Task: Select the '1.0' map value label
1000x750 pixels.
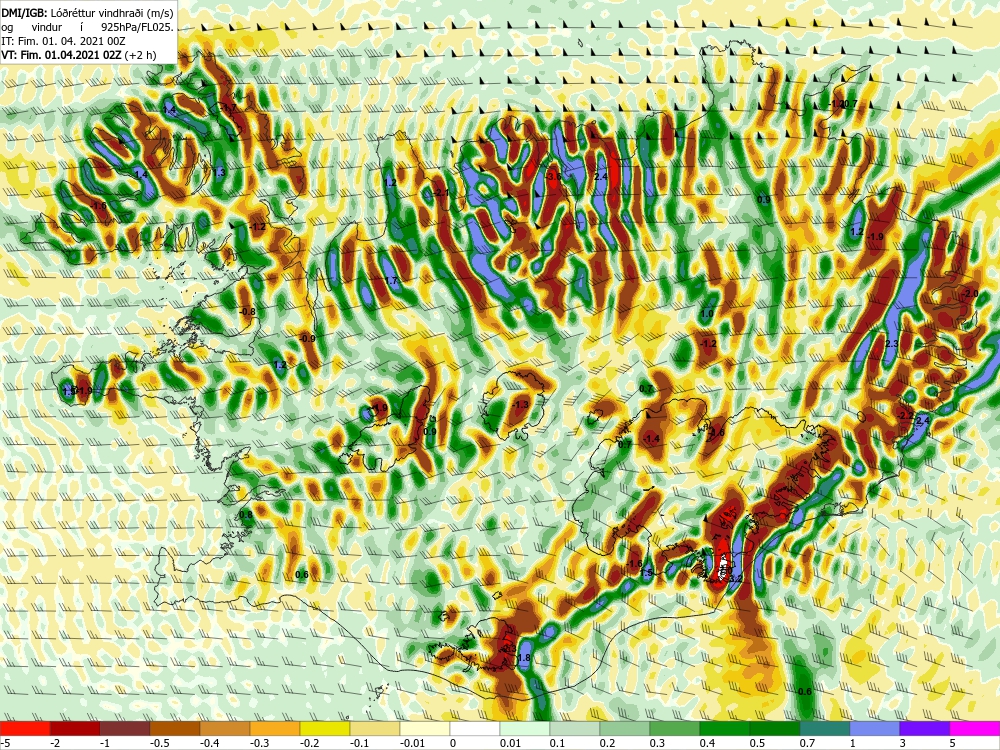Action: pyautogui.click(x=707, y=314)
